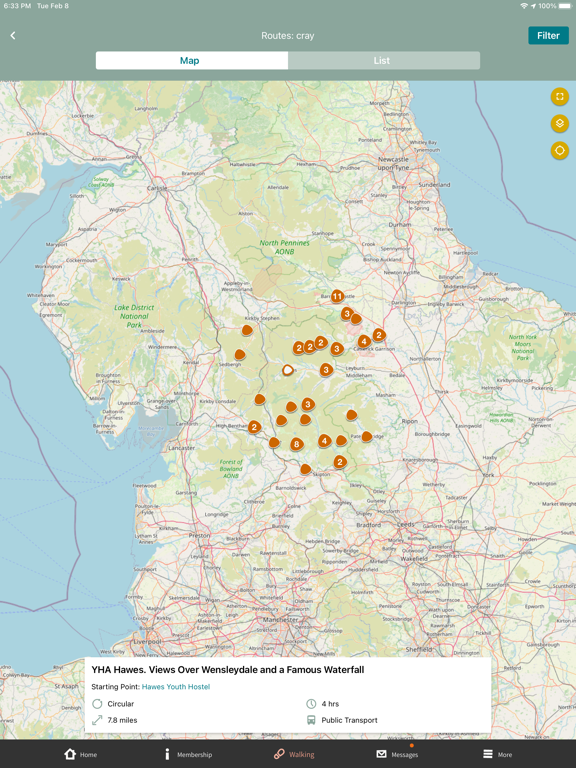The image size is (576, 768).
Task: Open the Walking tab
Action: 294,754
